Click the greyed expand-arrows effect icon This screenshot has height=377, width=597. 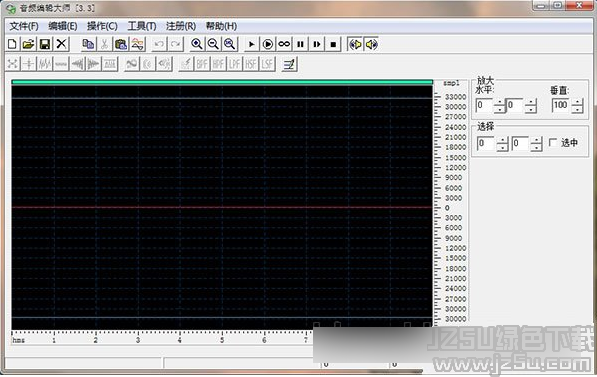[13, 64]
